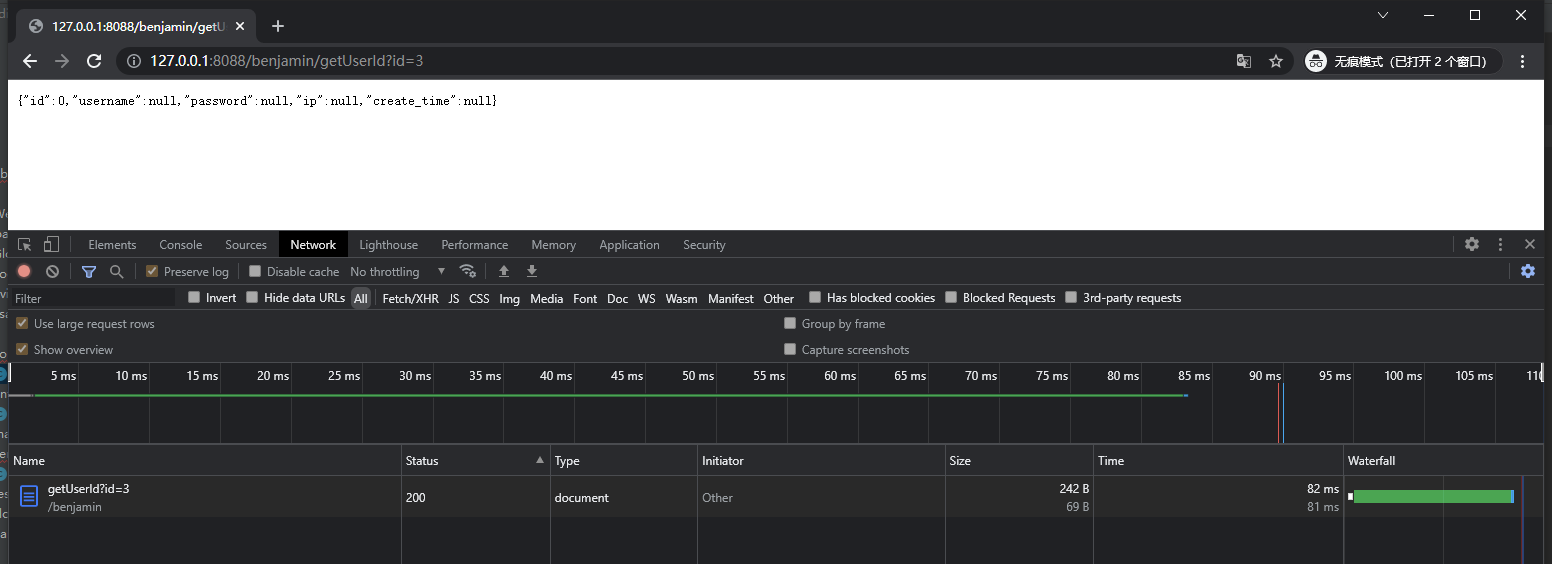Go back with the browser back arrow
Image resolution: width=1552 pixels, height=564 pixels.
point(30,61)
